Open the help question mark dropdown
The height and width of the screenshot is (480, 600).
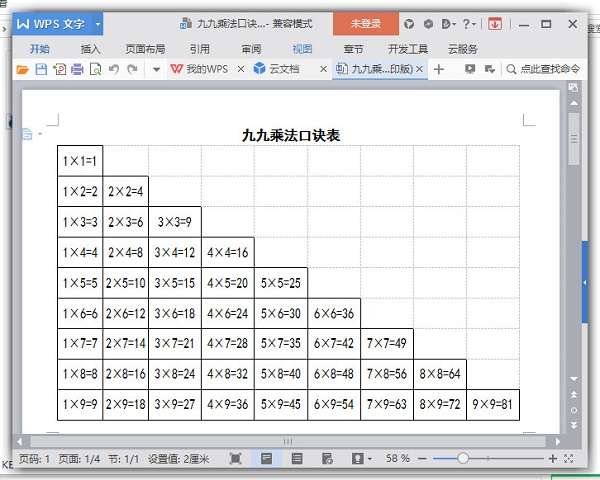pos(469,24)
